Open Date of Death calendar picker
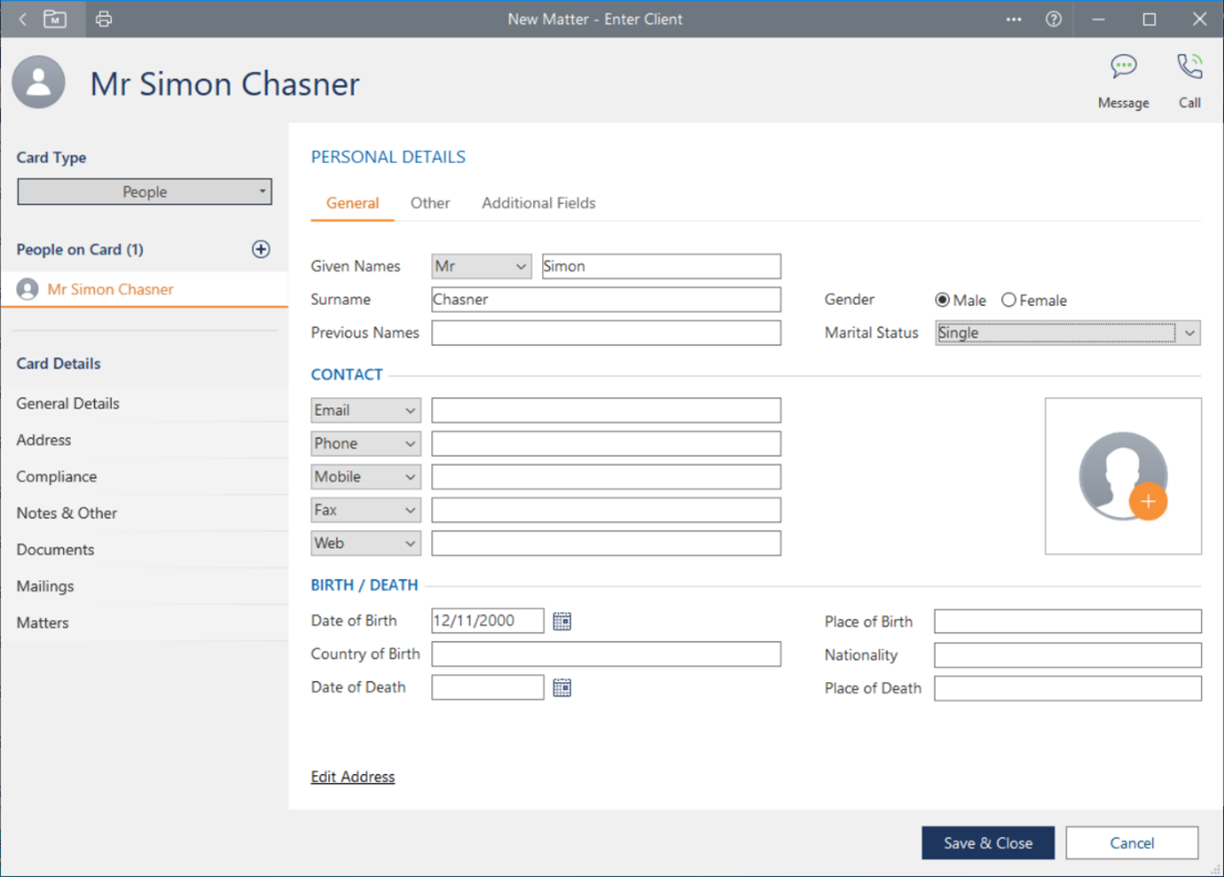This screenshot has height=877, width=1224. pos(562,688)
